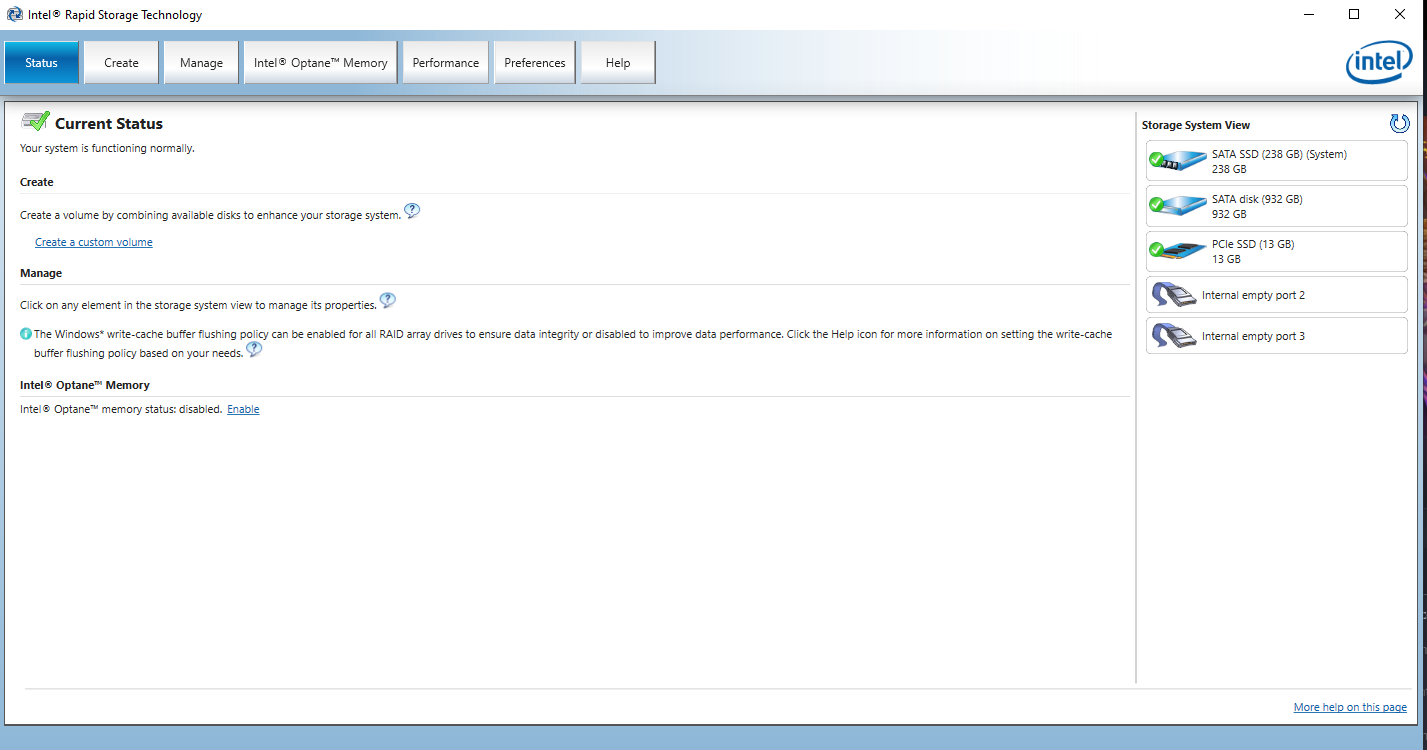Click the info icon before write-cache note

26,334
